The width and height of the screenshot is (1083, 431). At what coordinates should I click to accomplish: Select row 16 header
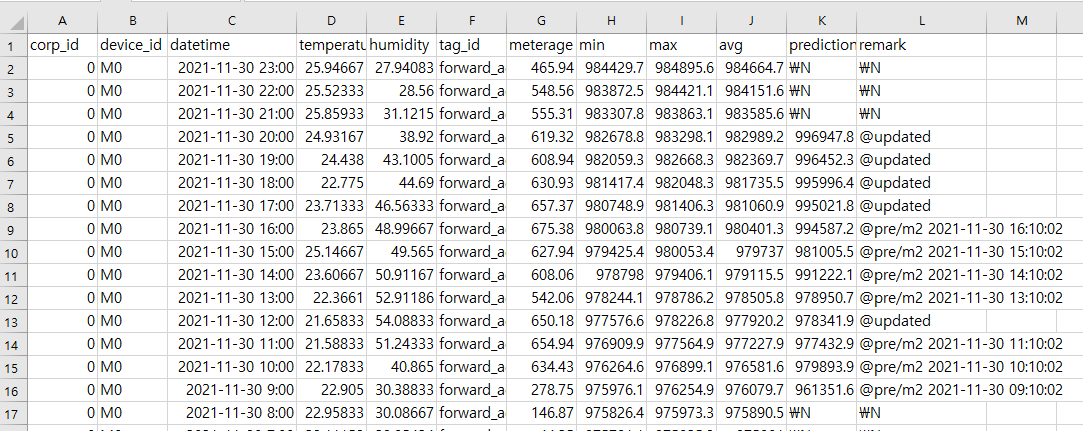[x=14, y=390]
